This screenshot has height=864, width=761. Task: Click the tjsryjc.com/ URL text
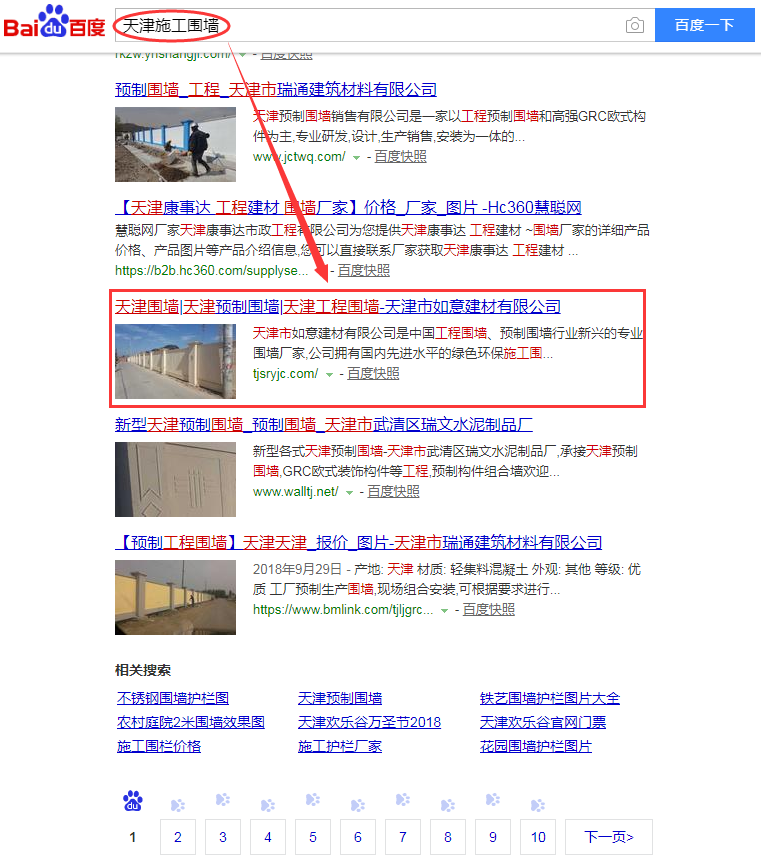click(x=285, y=374)
